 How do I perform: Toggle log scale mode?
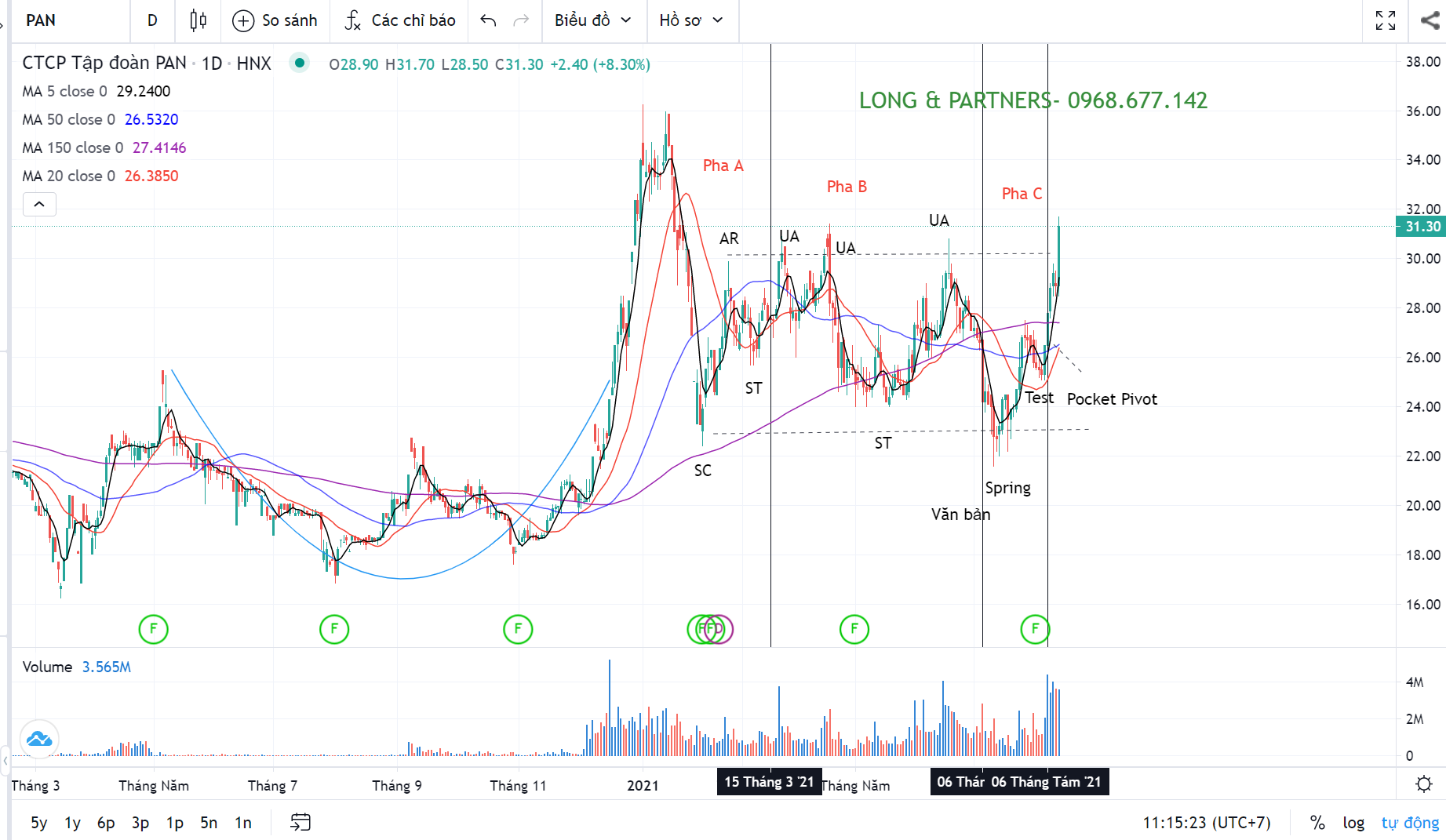[x=1353, y=822]
